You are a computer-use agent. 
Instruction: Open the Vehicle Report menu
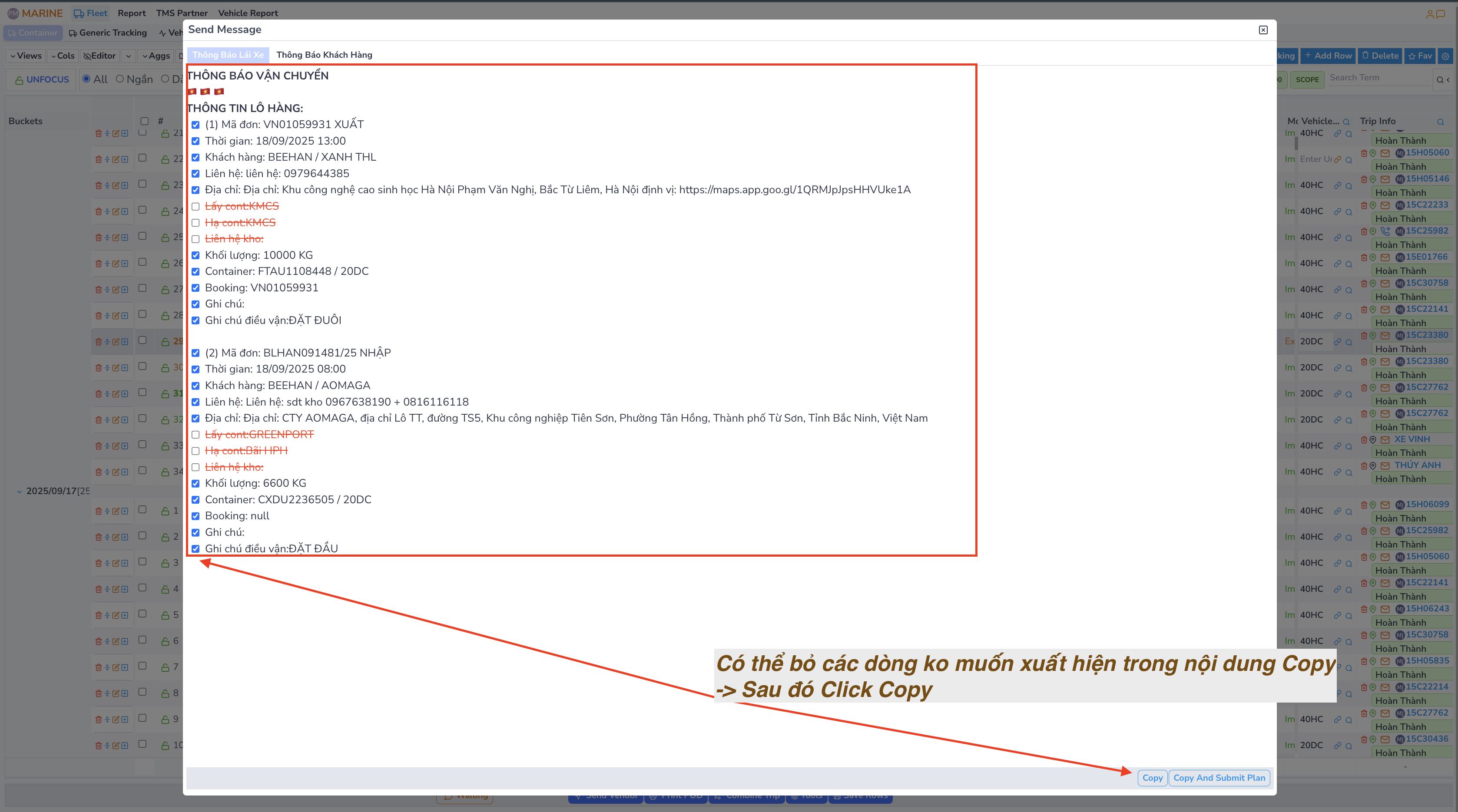[248, 13]
